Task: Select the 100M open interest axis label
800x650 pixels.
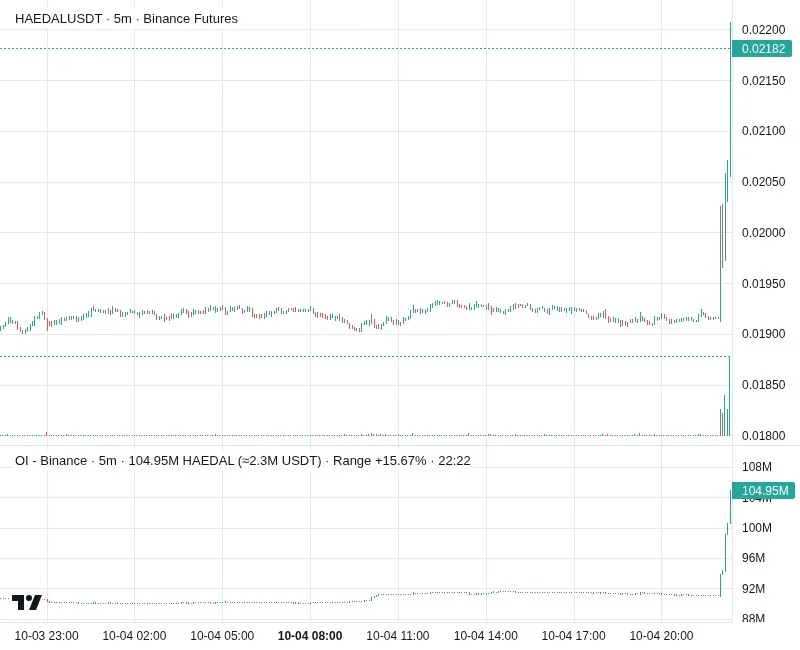Action: [757, 528]
